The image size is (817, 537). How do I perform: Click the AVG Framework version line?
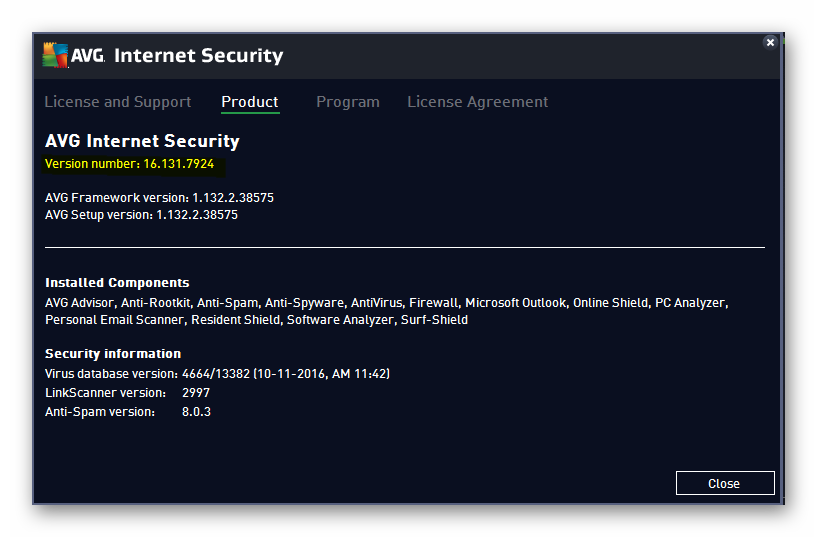point(159,198)
